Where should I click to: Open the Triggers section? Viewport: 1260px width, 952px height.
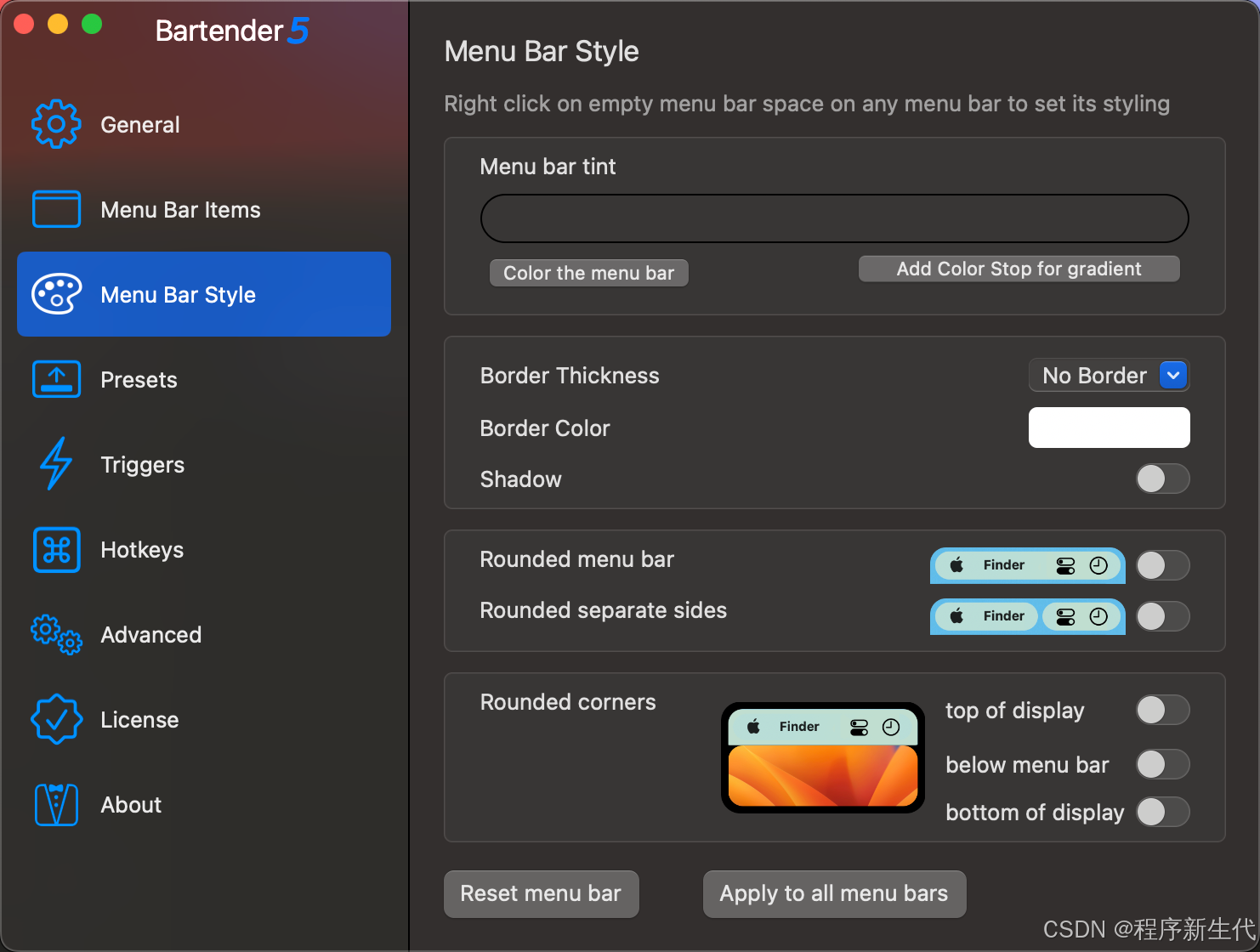point(204,464)
